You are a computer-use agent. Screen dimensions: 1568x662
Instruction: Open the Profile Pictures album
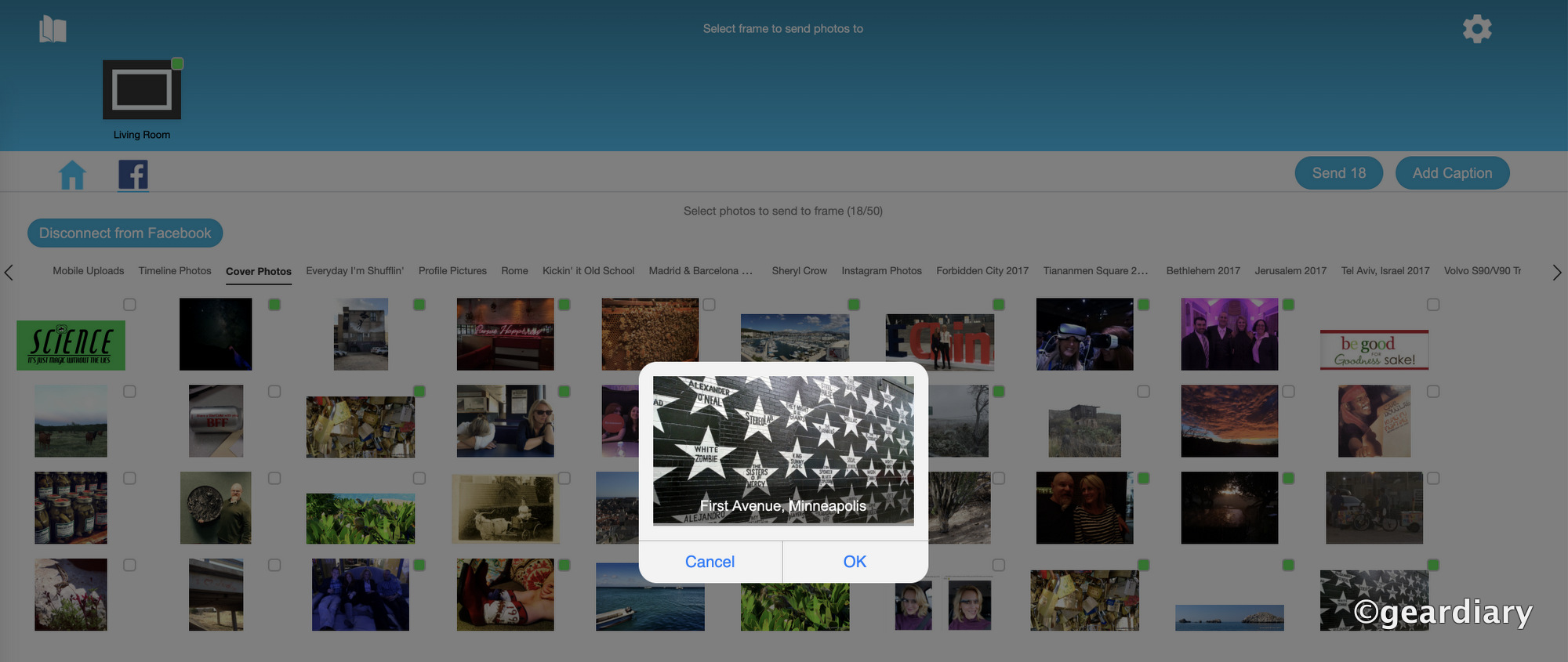pos(452,270)
